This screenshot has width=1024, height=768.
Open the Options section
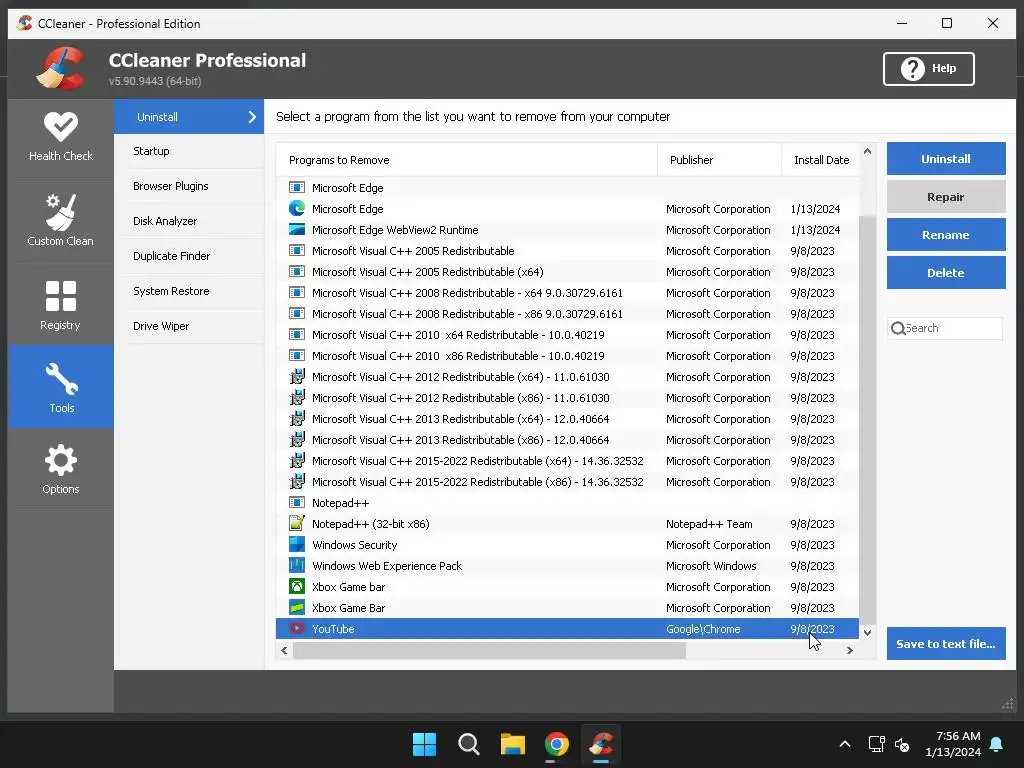coord(61,469)
